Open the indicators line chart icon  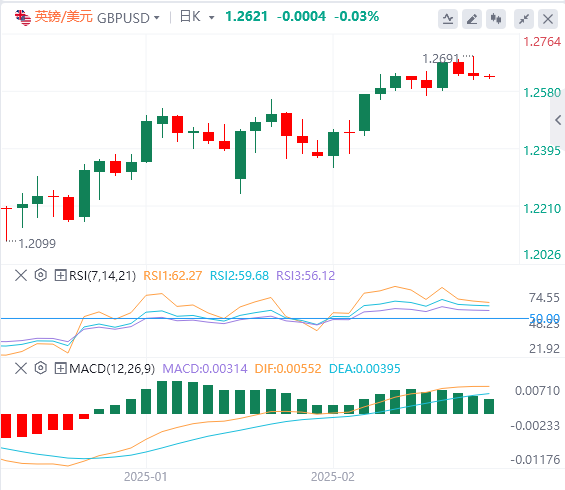click(x=448, y=19)
